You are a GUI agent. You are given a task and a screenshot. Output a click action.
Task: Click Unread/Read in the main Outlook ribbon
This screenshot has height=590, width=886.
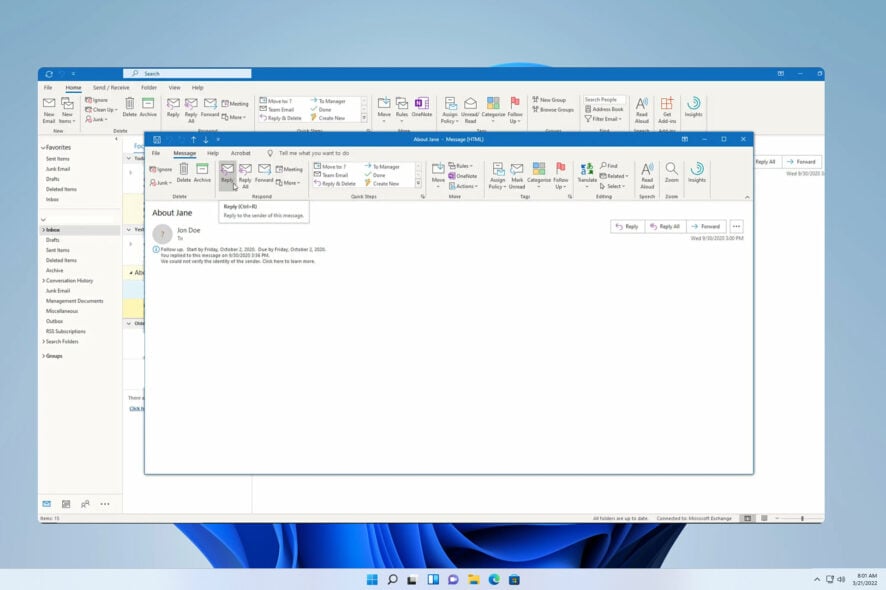point(470,110)
